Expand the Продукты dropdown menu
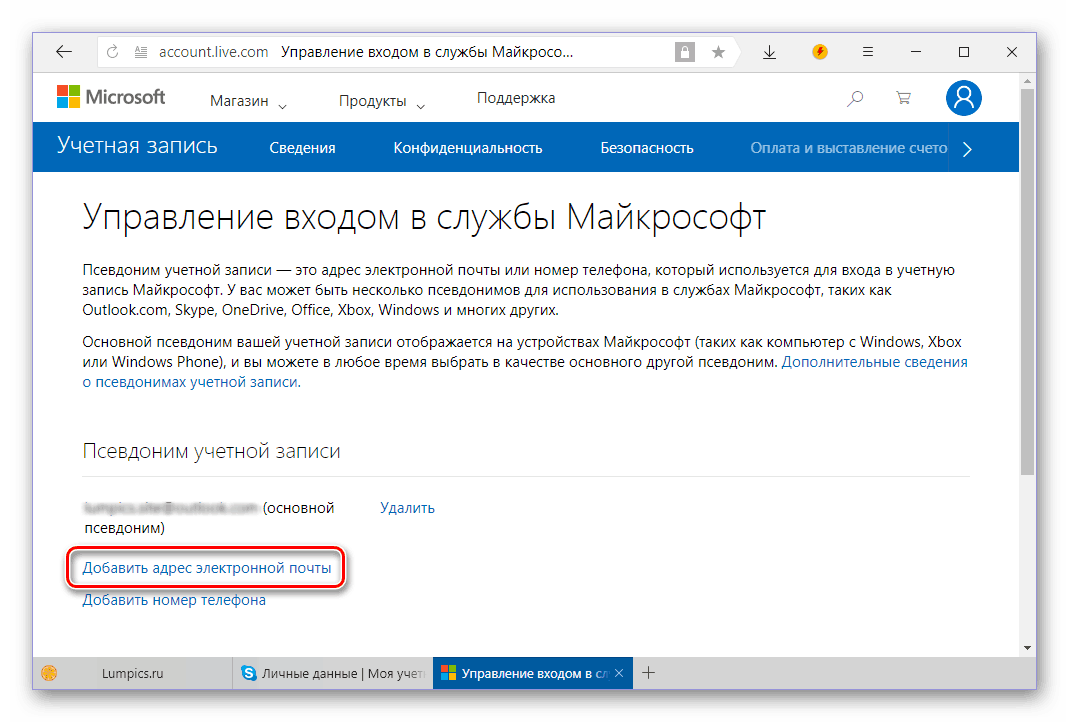 click(381, 101)
